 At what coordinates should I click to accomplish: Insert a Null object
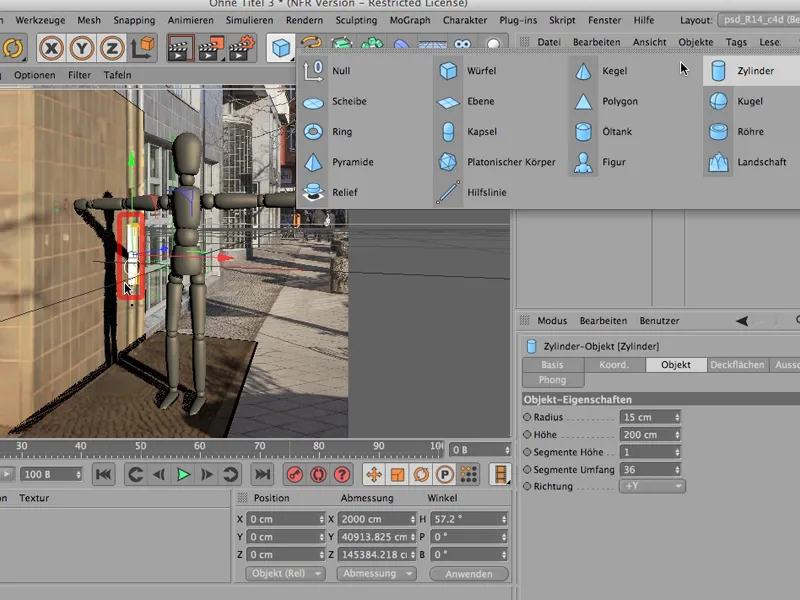pyautogui.click(x=327, y=70)
